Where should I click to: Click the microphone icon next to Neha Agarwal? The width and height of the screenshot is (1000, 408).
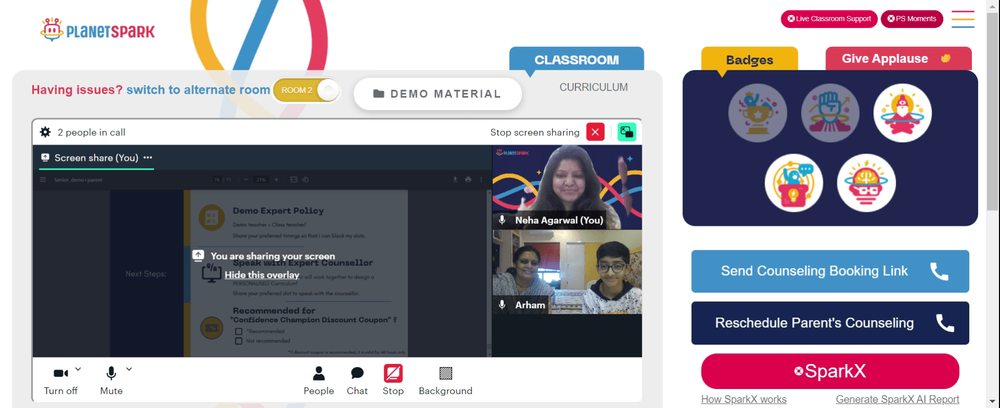click(503, 220)
